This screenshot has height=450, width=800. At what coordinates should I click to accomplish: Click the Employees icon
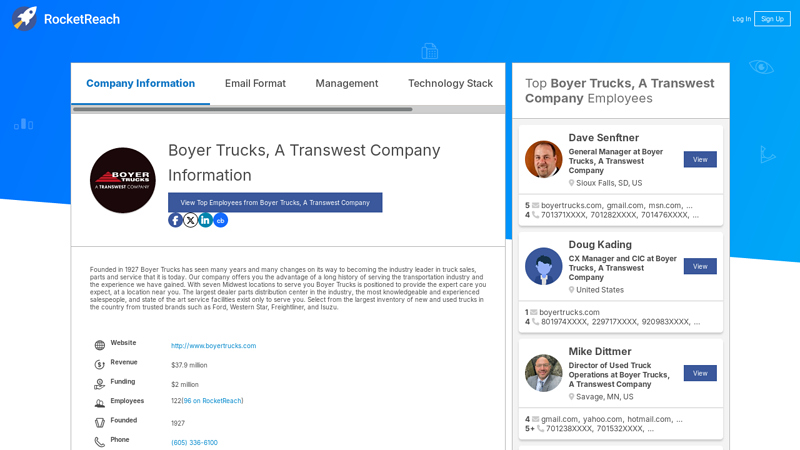(99, 403)
